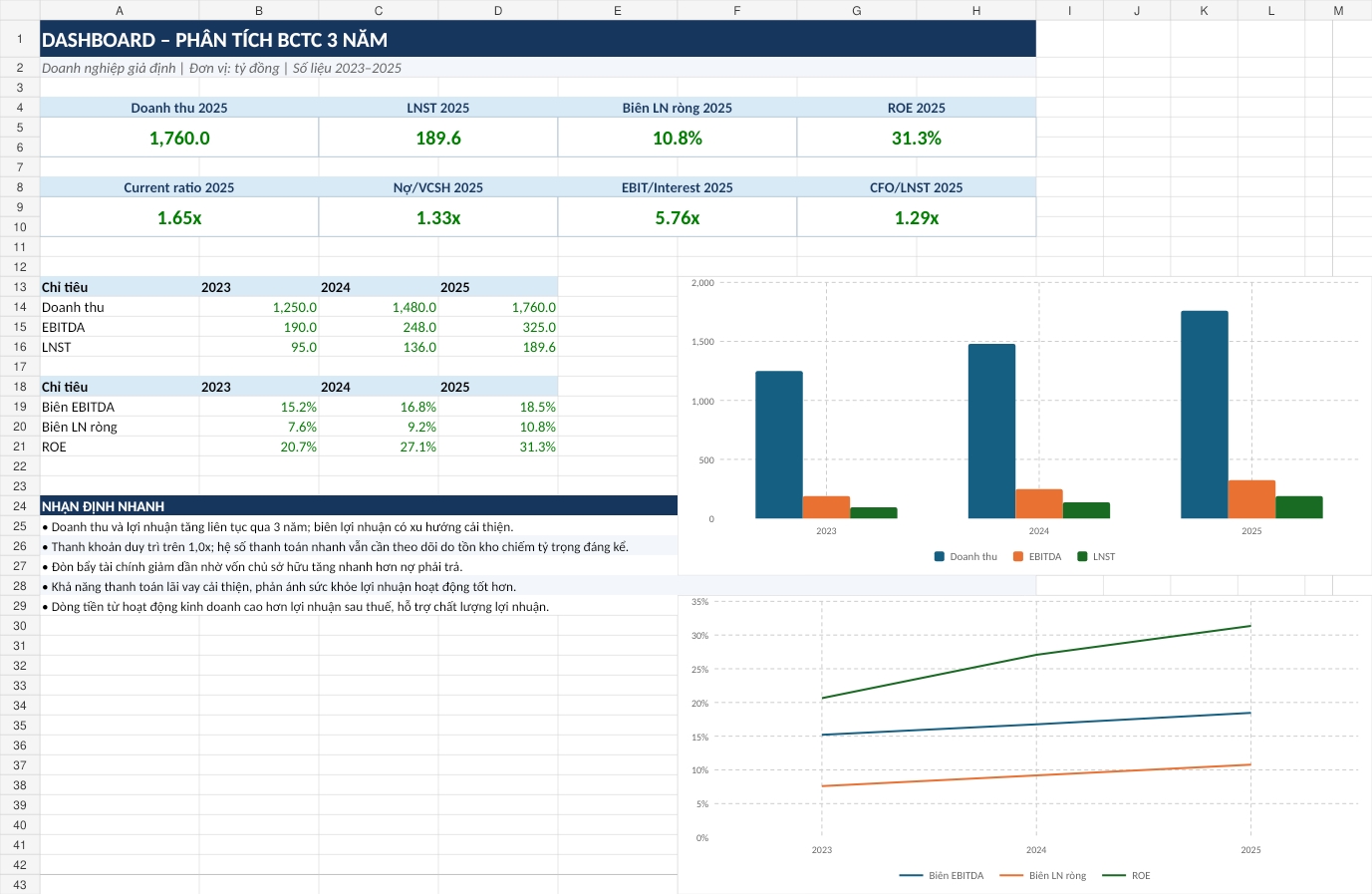1372x894 pixels.
Task: Click subtitle 'Doanh nghiệp giả định' row
Action: 538,68
